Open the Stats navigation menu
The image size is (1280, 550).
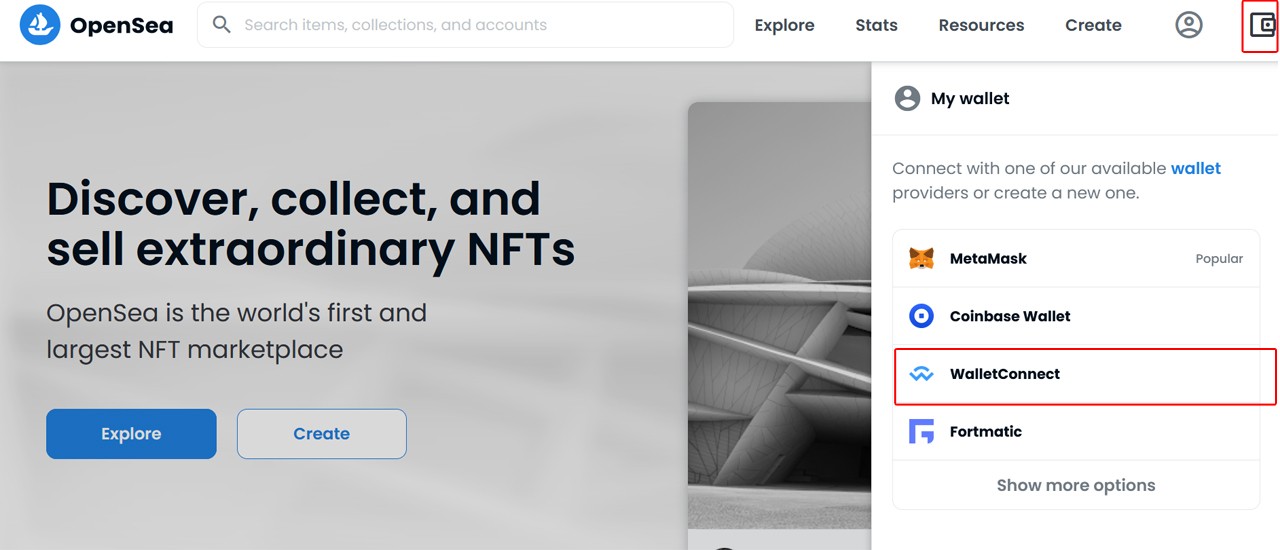pyautogui.click(x=876, y=25)
